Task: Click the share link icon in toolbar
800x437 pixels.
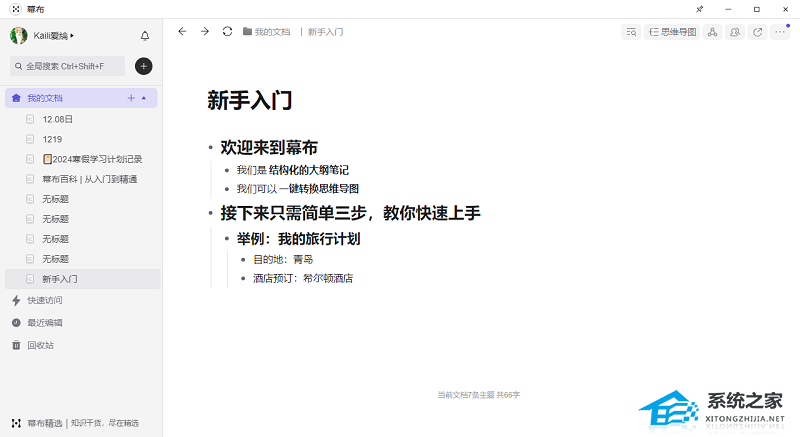Action: click(x=712, y=32)
